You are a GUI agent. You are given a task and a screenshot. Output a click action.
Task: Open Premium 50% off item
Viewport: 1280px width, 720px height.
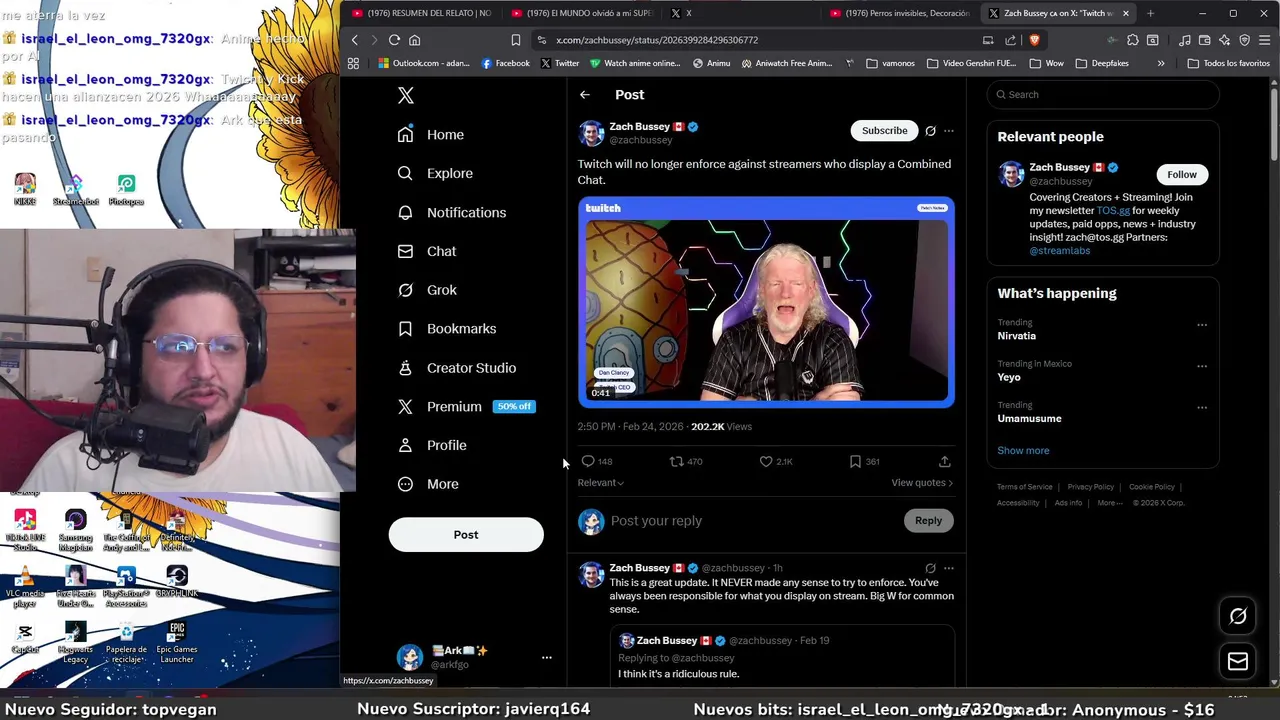tap(466, 406)
